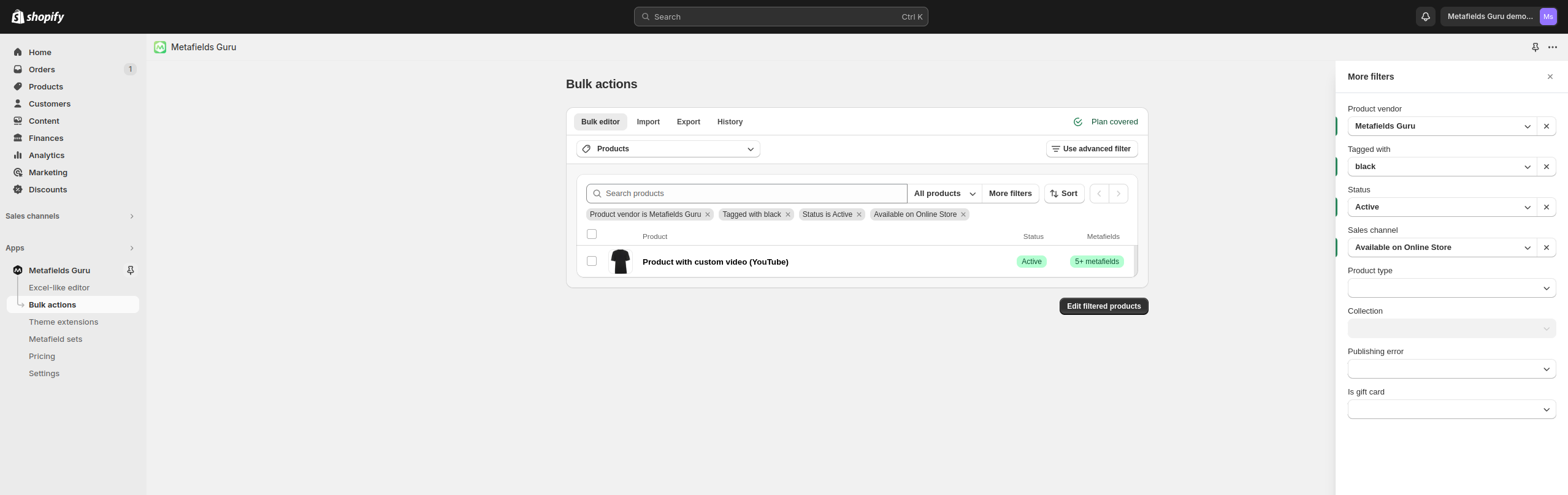The image size is (1568, 495).
Task: Open the Is gift card dropdown
Action: (1451, 409)
